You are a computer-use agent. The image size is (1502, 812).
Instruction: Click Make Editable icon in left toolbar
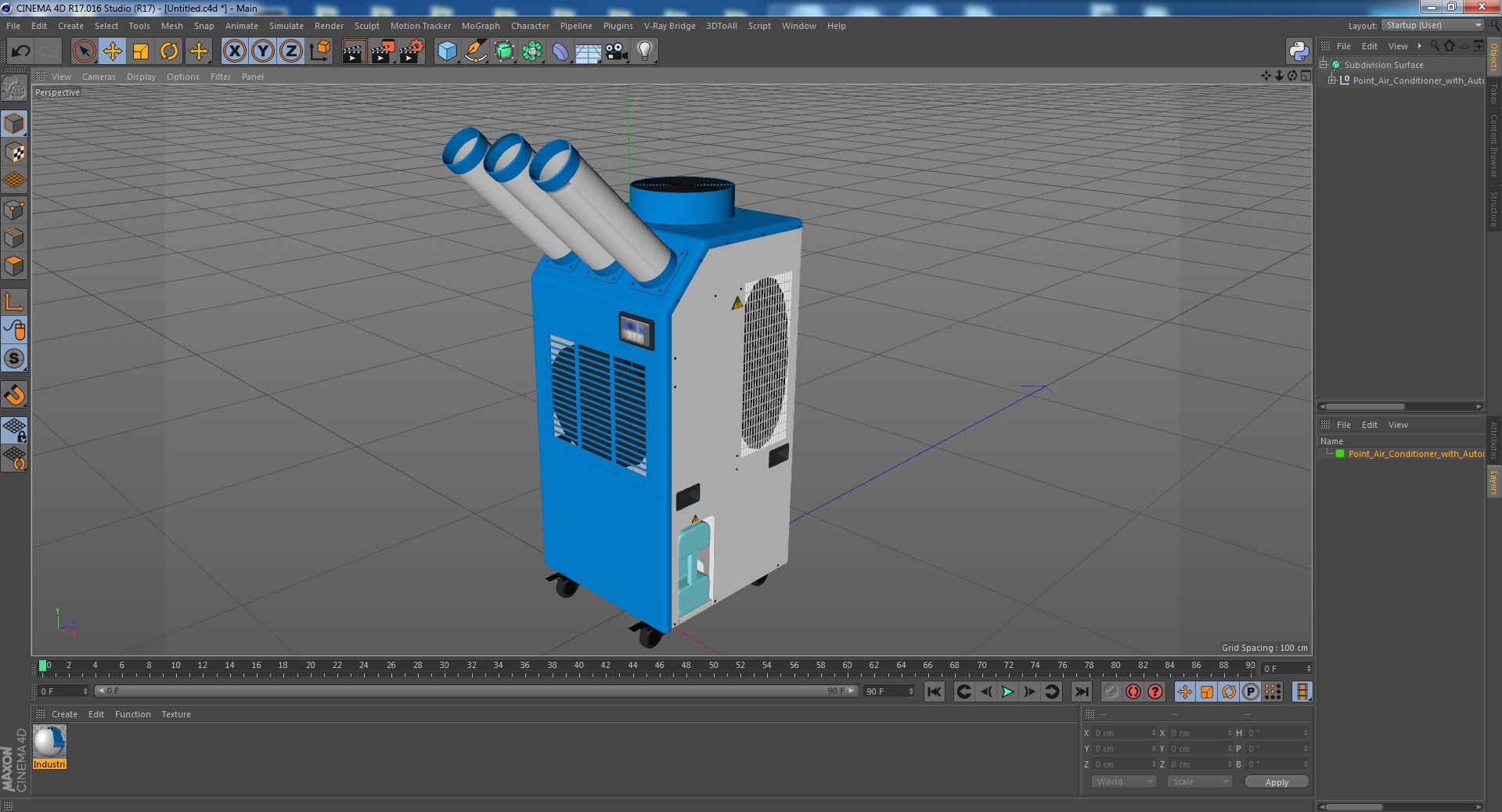14,88
